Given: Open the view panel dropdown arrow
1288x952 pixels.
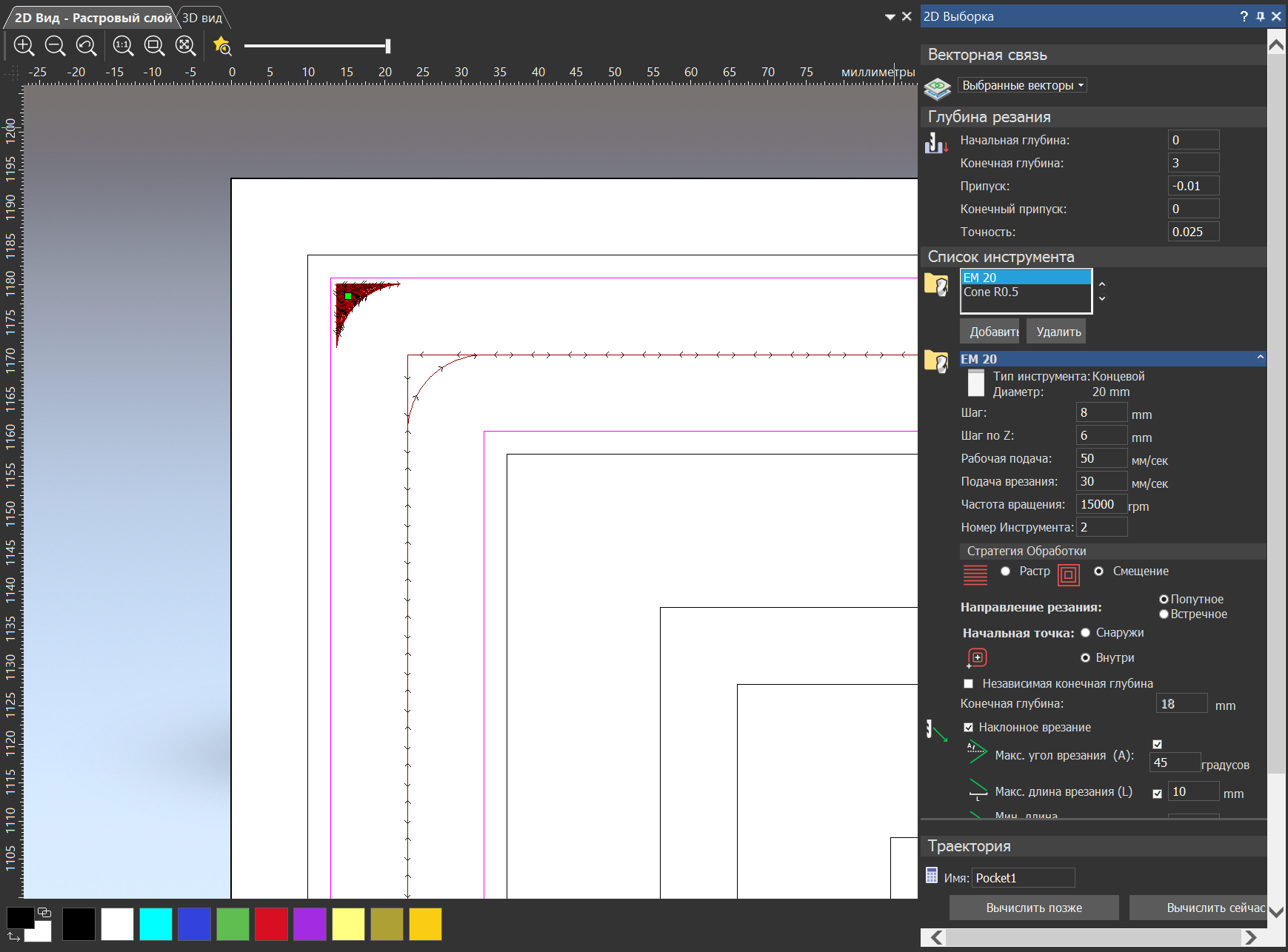Looking at the screenshot, I should coord(890,17).
